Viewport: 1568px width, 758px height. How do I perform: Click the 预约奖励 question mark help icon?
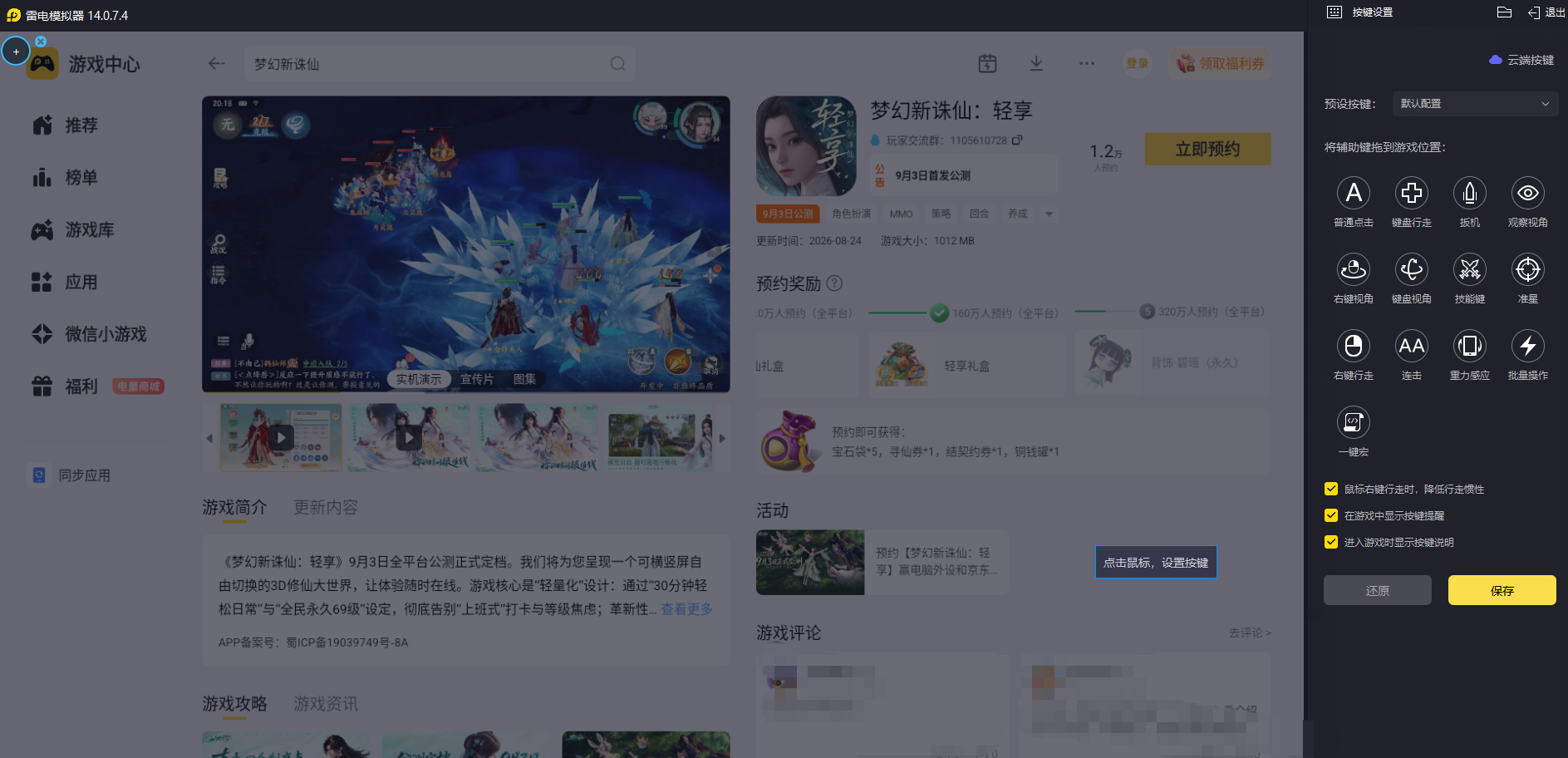pos(835,283)
